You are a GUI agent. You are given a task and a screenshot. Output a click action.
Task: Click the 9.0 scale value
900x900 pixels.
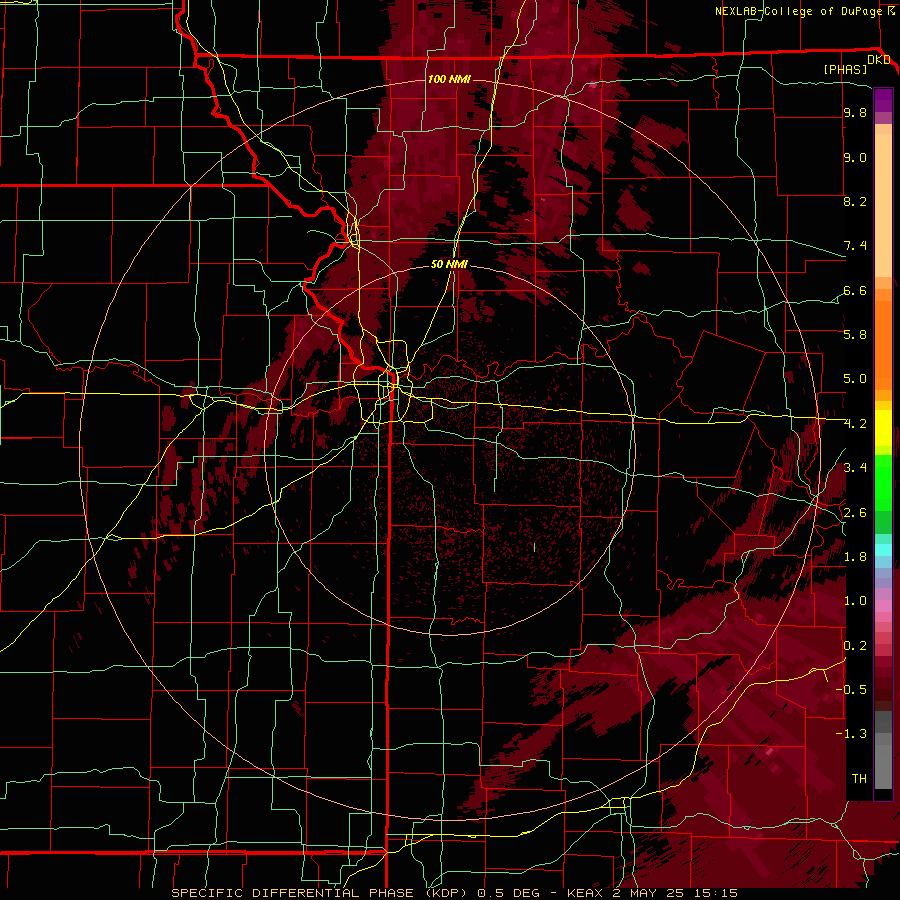pyautogui.click(x=855, y=157)
